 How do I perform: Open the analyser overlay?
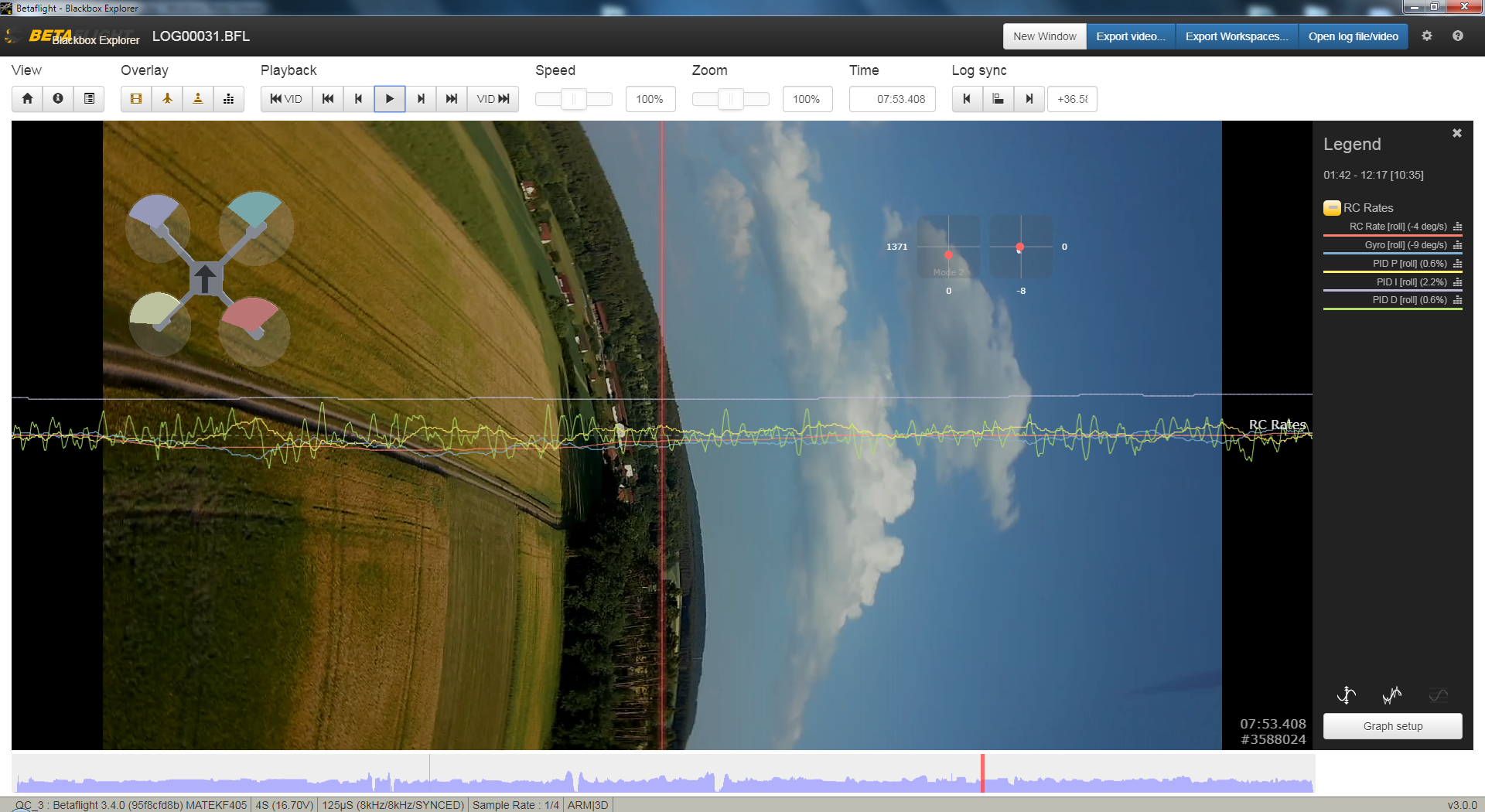coord(228,99)
